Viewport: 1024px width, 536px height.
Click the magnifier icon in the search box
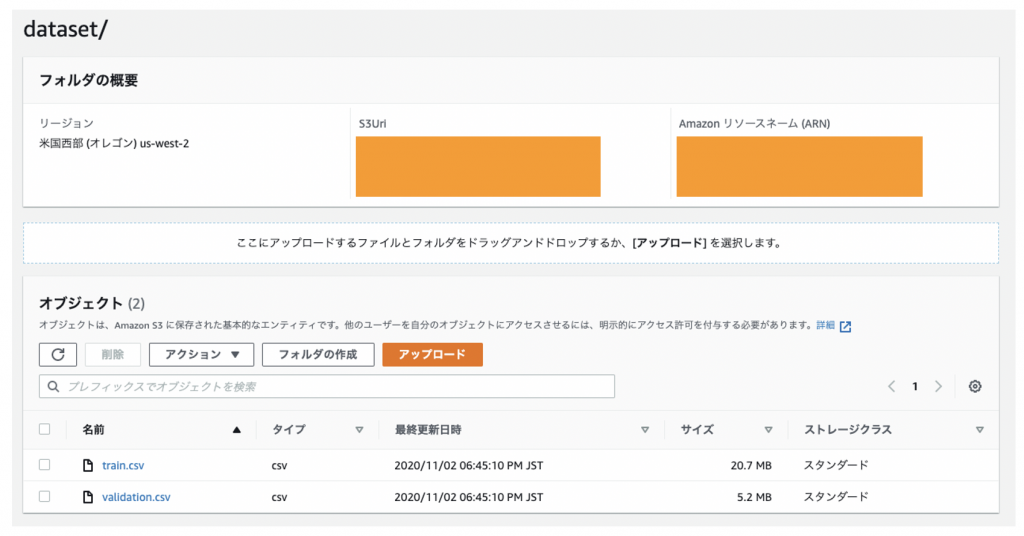click(x=54, y=386)
